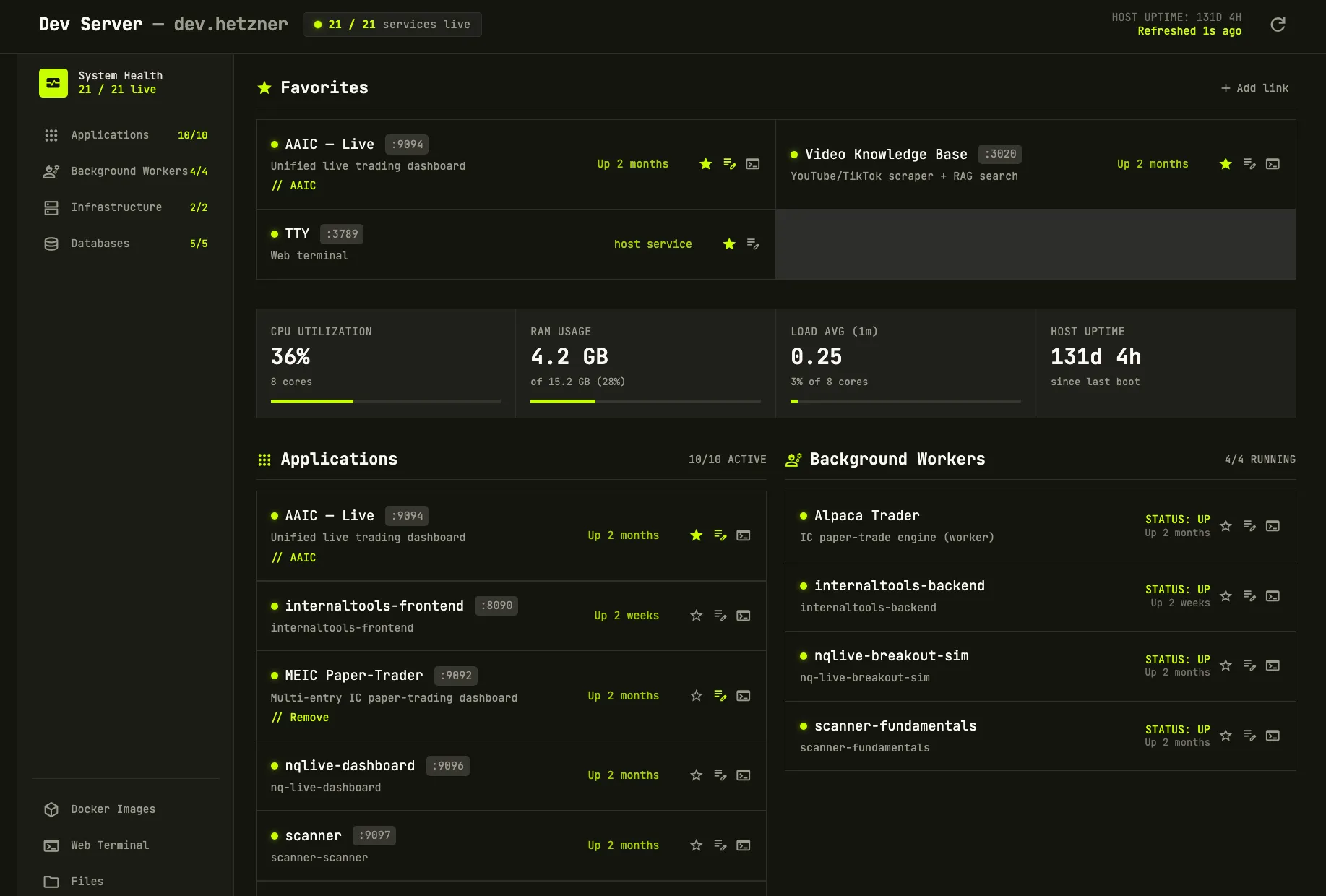Favorite scanner app with its star

click(697, 845)
